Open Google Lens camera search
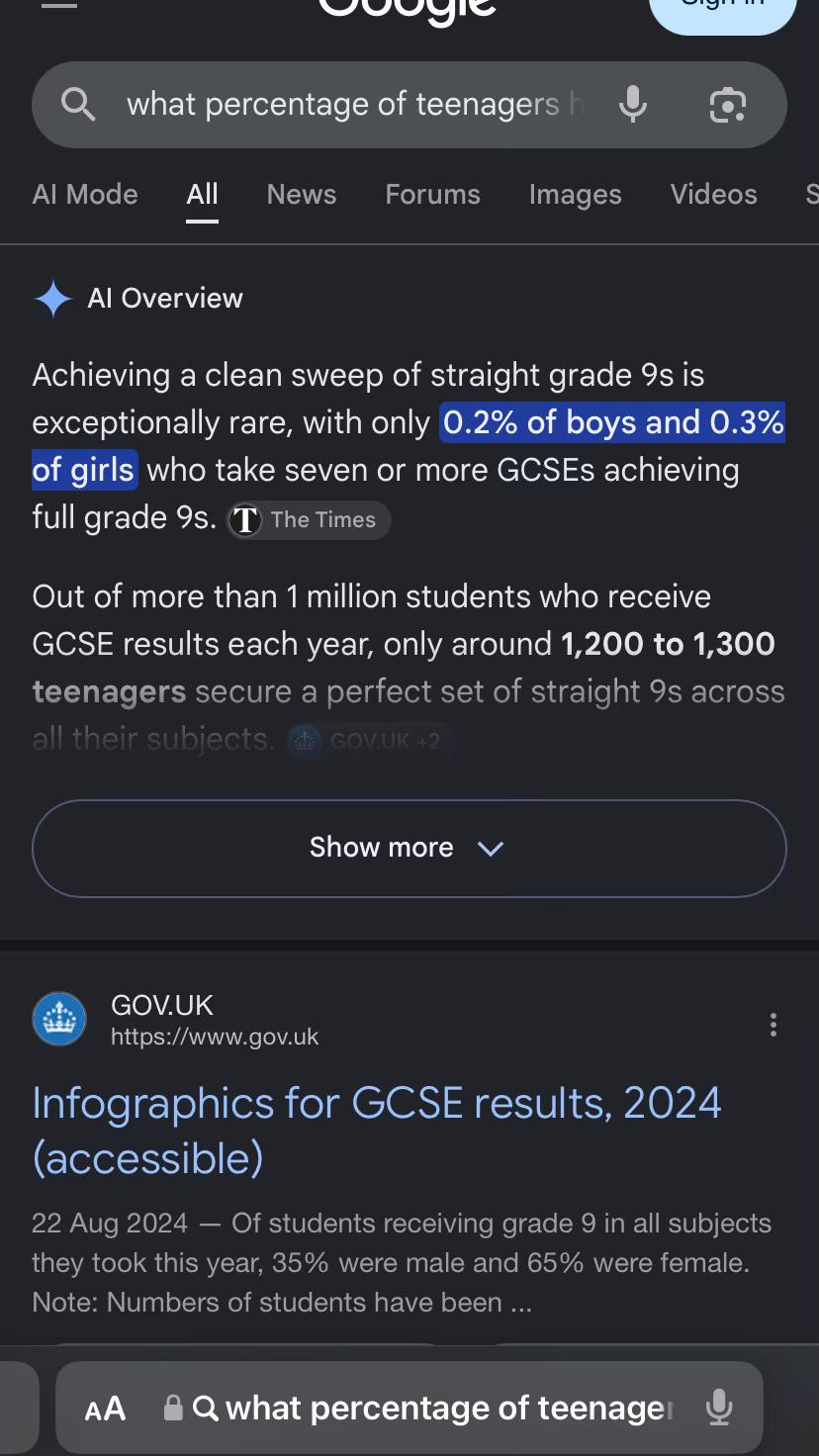 click(728, 105)
